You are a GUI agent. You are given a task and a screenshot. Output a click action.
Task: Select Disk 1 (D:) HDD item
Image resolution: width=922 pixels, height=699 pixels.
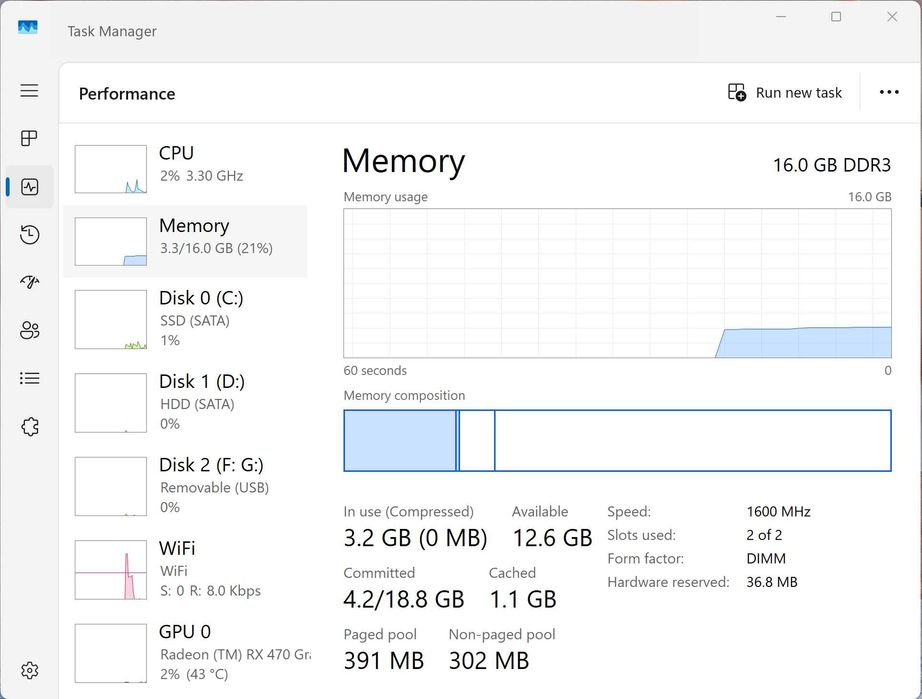[185, 401]
